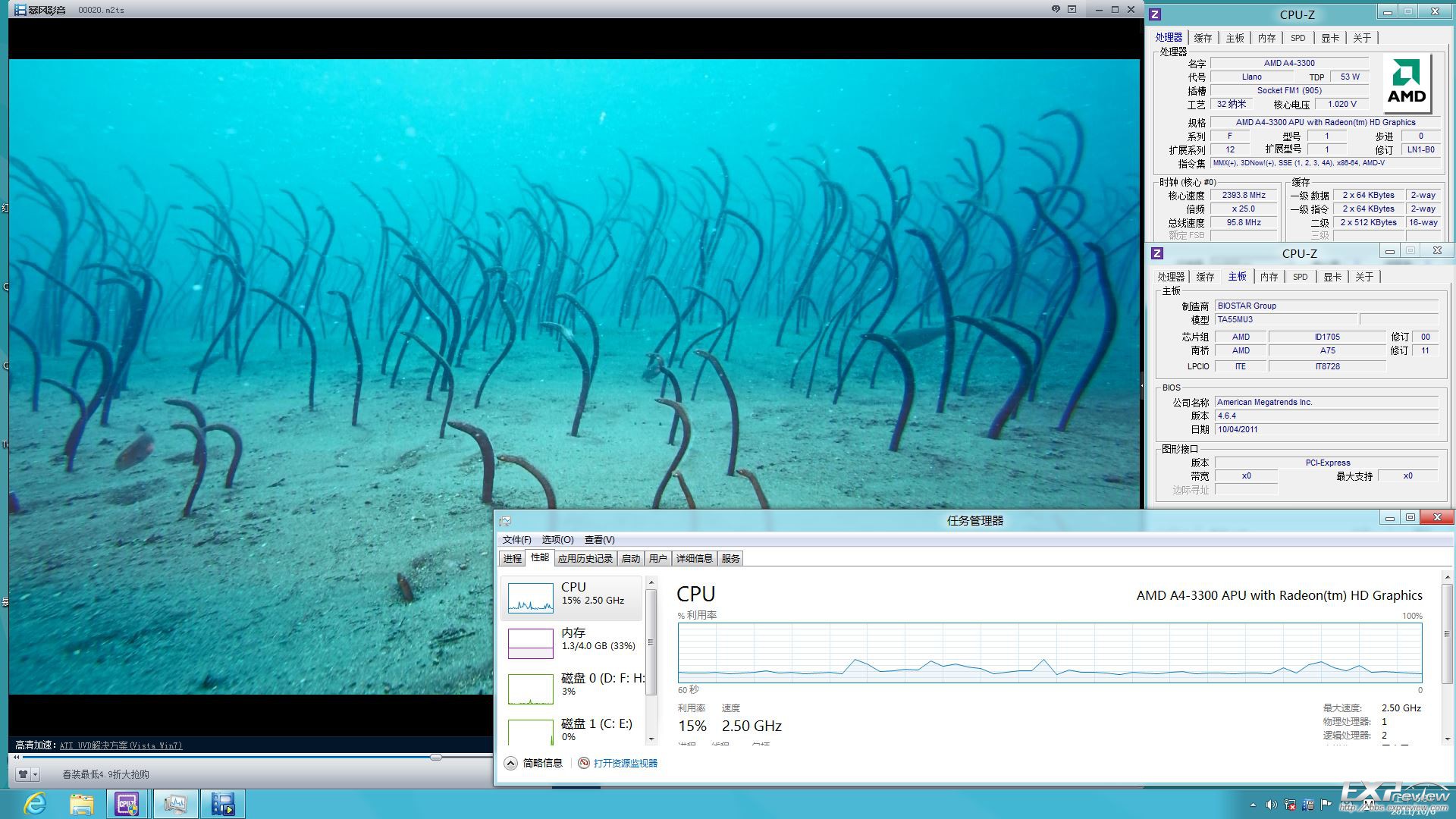Switch to the 启动 tab in Task Manager

(x=631, y=559)
